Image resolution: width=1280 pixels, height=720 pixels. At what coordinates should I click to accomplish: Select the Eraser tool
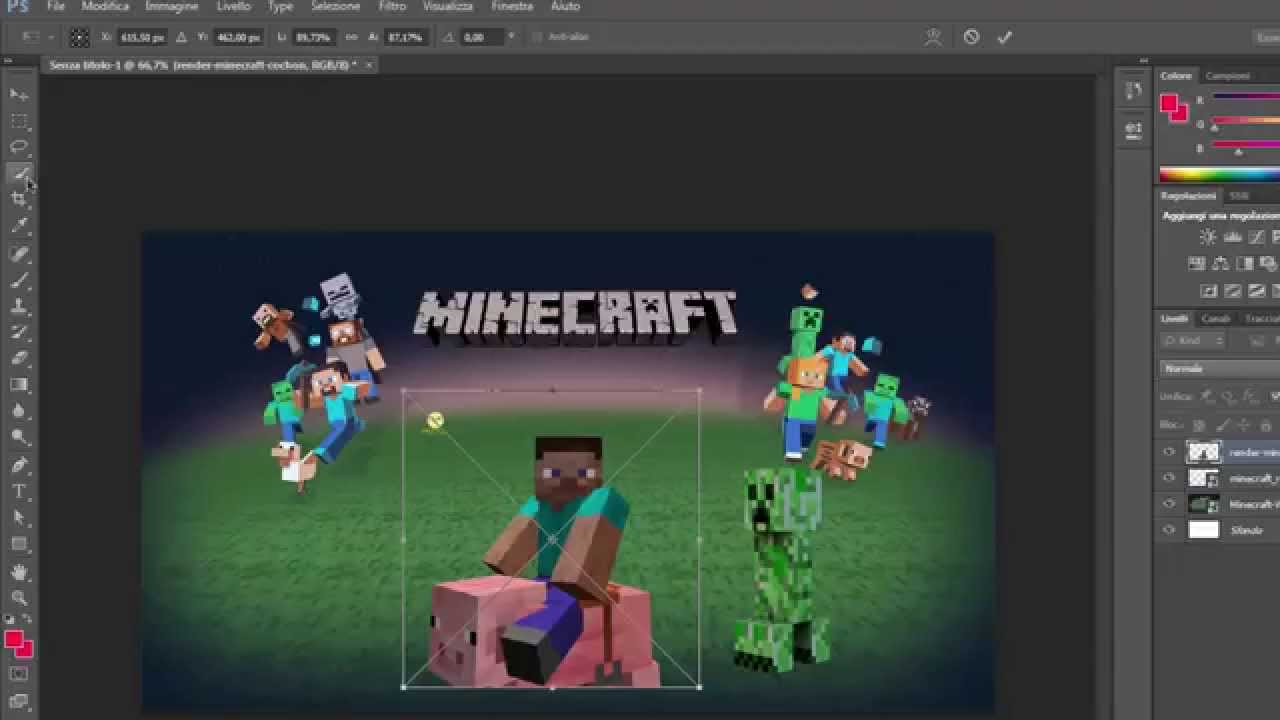[x=19, y=358]
